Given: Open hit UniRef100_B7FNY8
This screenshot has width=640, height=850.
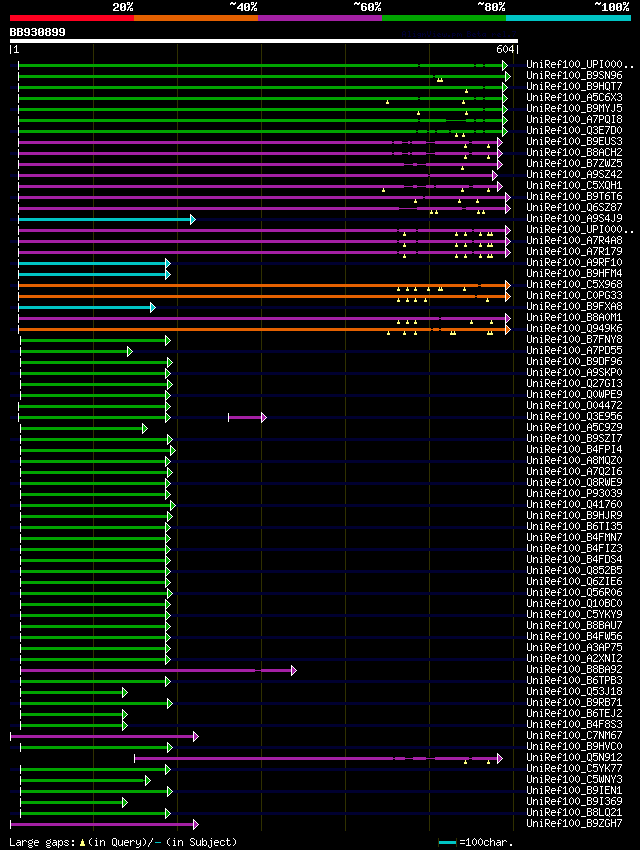Looking at the screenshot, I should tap(574, 339).
